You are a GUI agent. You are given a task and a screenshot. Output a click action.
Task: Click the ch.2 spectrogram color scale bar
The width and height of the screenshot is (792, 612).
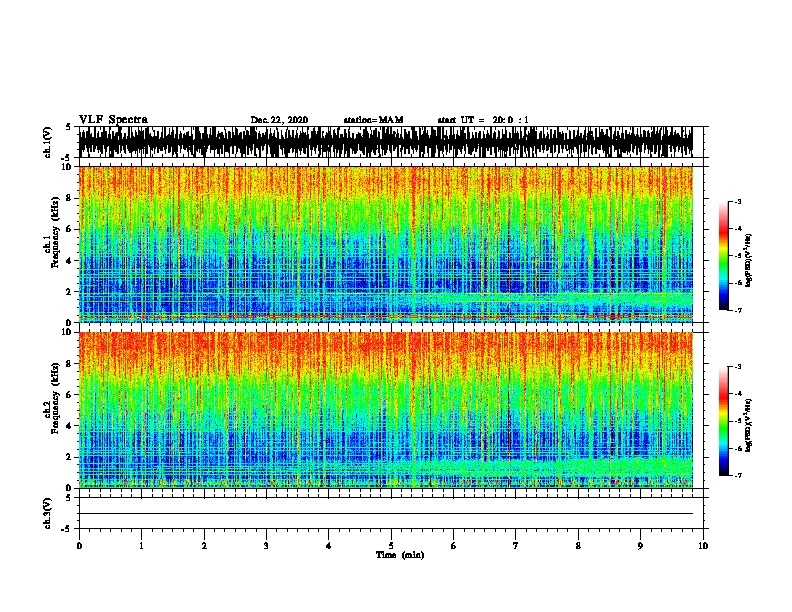[724, 421]
